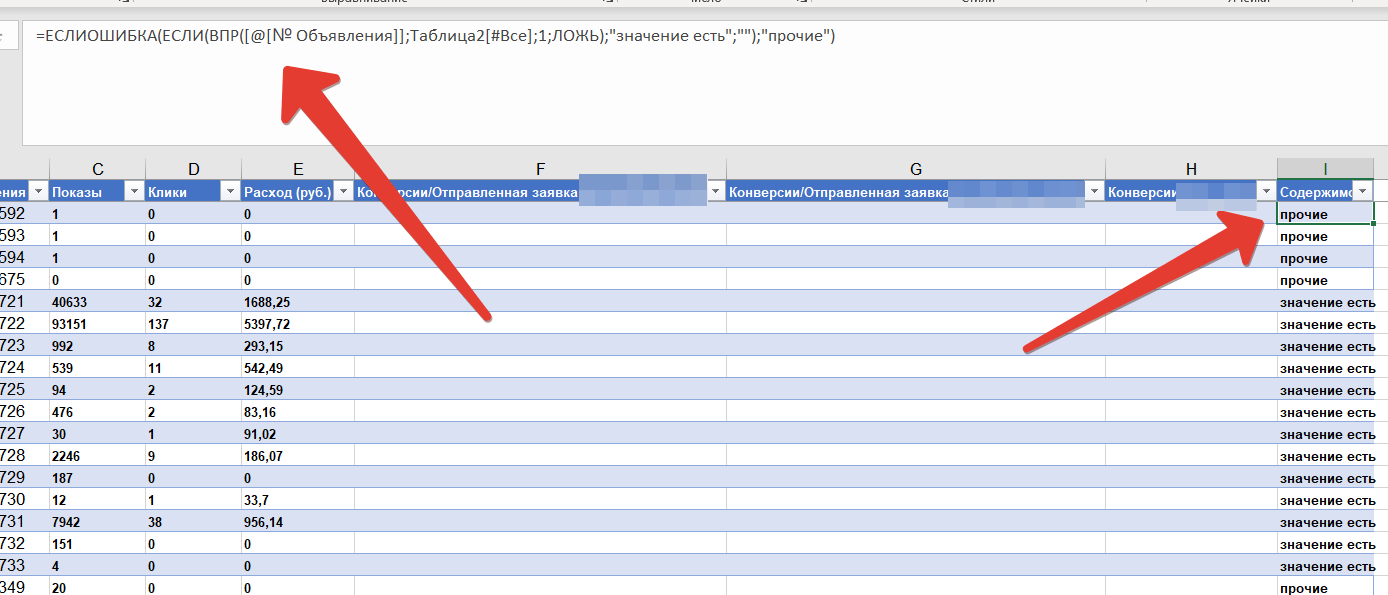Click "прочие" in the row ending 675

point(1304,280)
